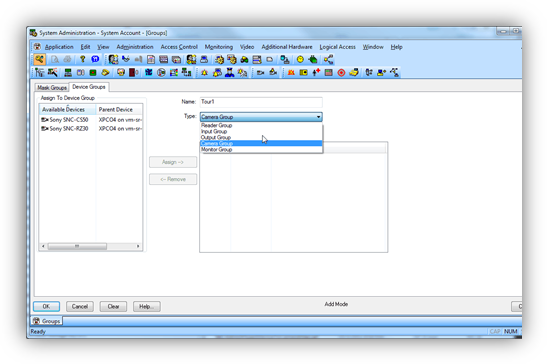Click the <- Remove button
Viewport: 547px width, 364px height.
[x=173, y=179]
